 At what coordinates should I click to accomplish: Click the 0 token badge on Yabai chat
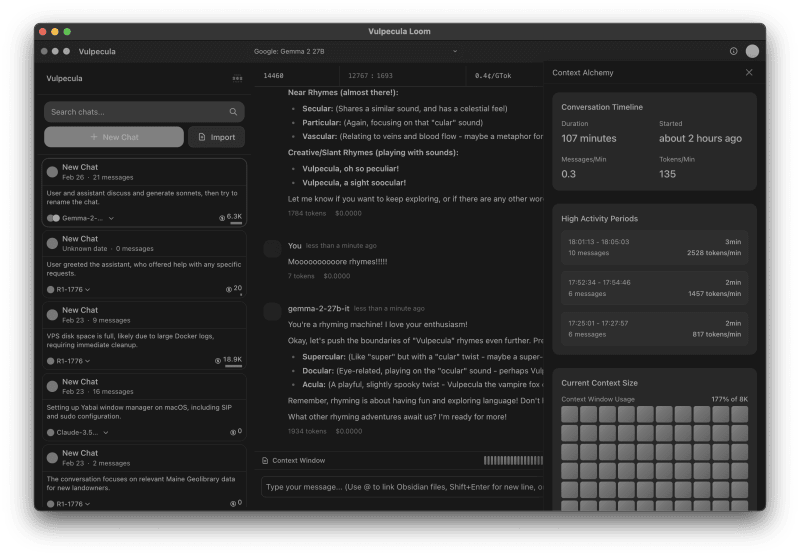tap(236, 432)
